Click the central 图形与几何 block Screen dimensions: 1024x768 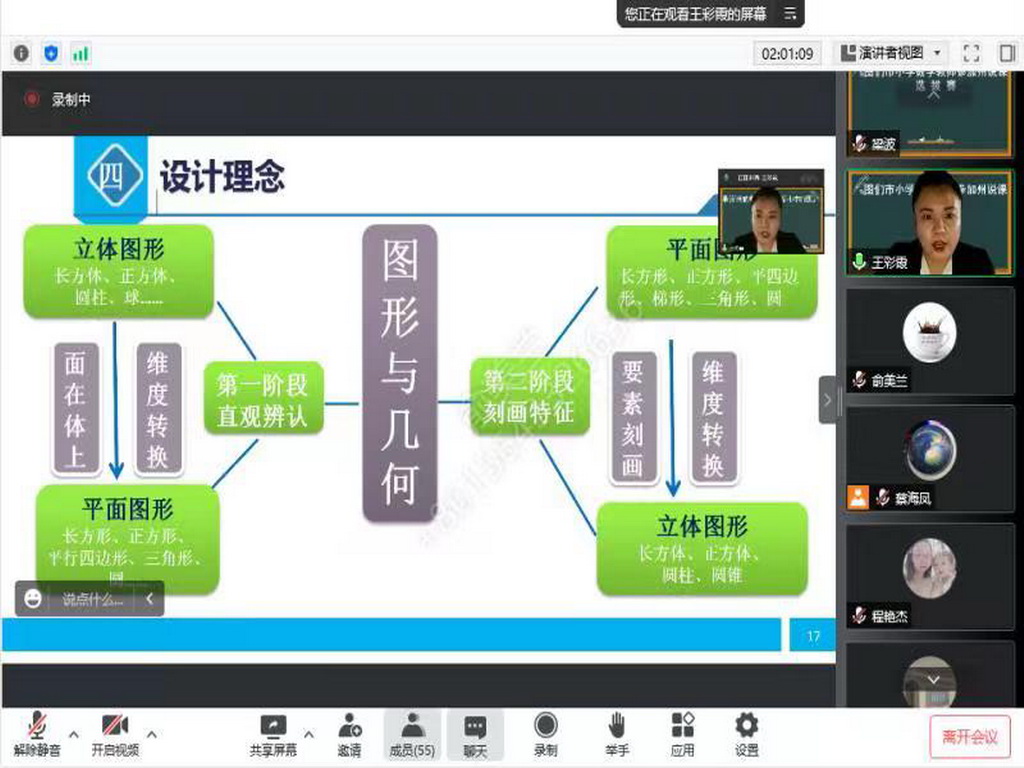tap(399, 373)
